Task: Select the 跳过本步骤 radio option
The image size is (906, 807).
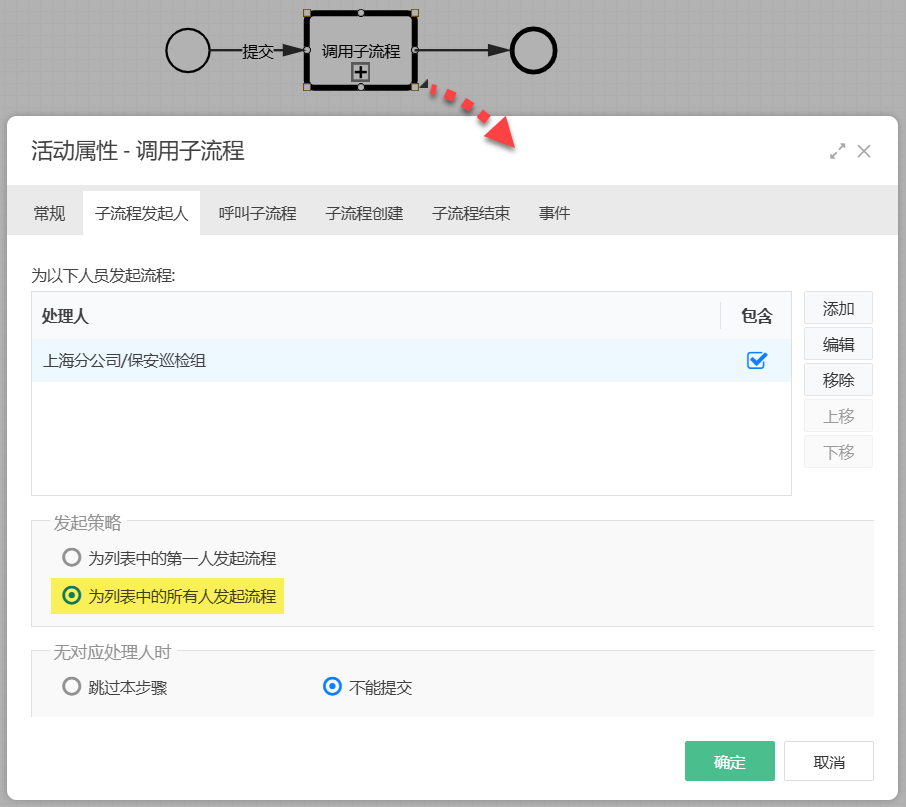Action: pos(71,686)
